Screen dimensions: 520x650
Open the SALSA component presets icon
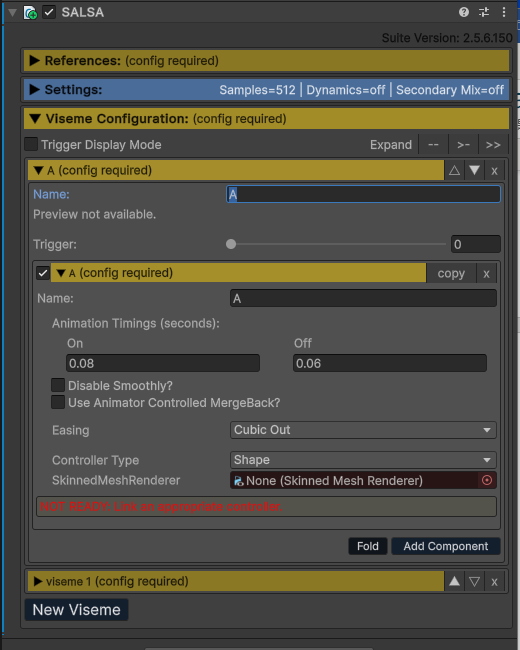[x=484, y=12]
